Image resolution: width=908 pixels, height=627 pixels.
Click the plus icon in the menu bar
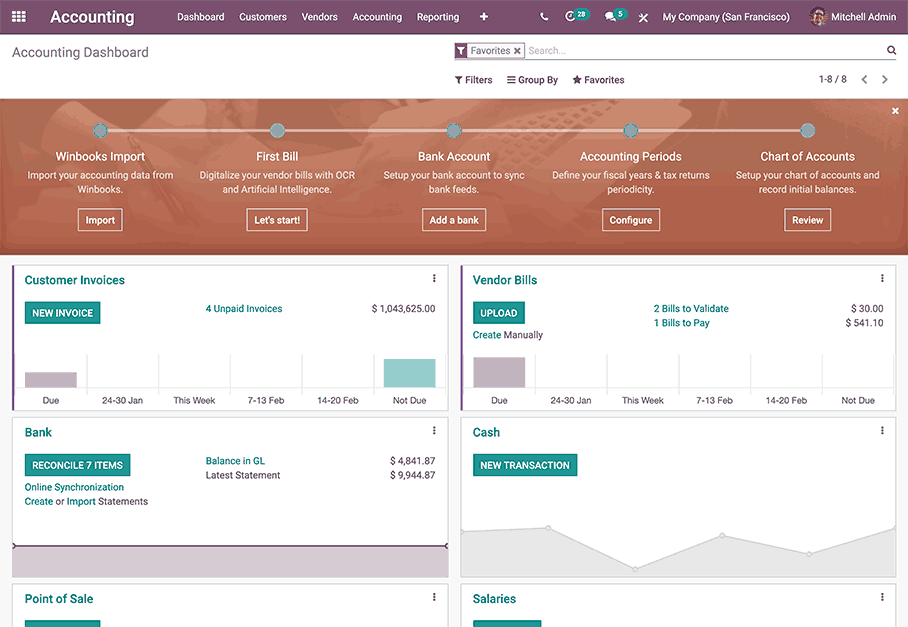coord(483,16)
